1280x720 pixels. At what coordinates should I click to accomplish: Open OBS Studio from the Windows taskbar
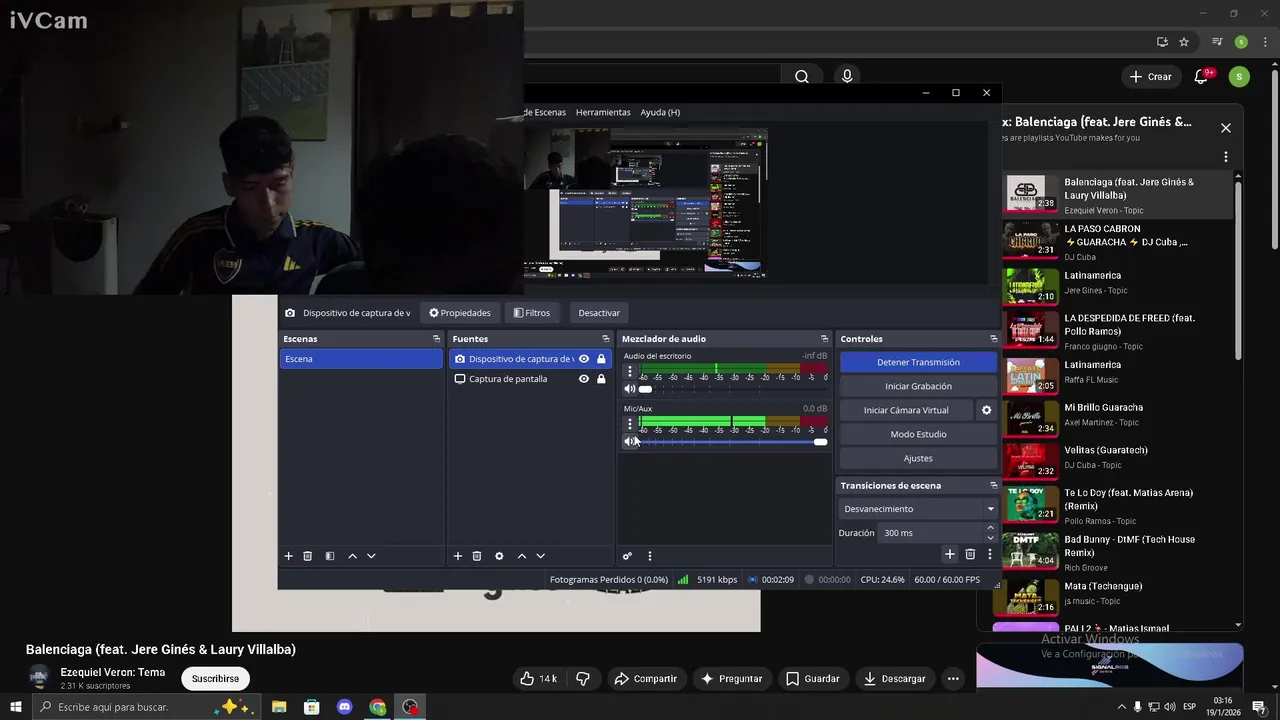click(410, 707)
